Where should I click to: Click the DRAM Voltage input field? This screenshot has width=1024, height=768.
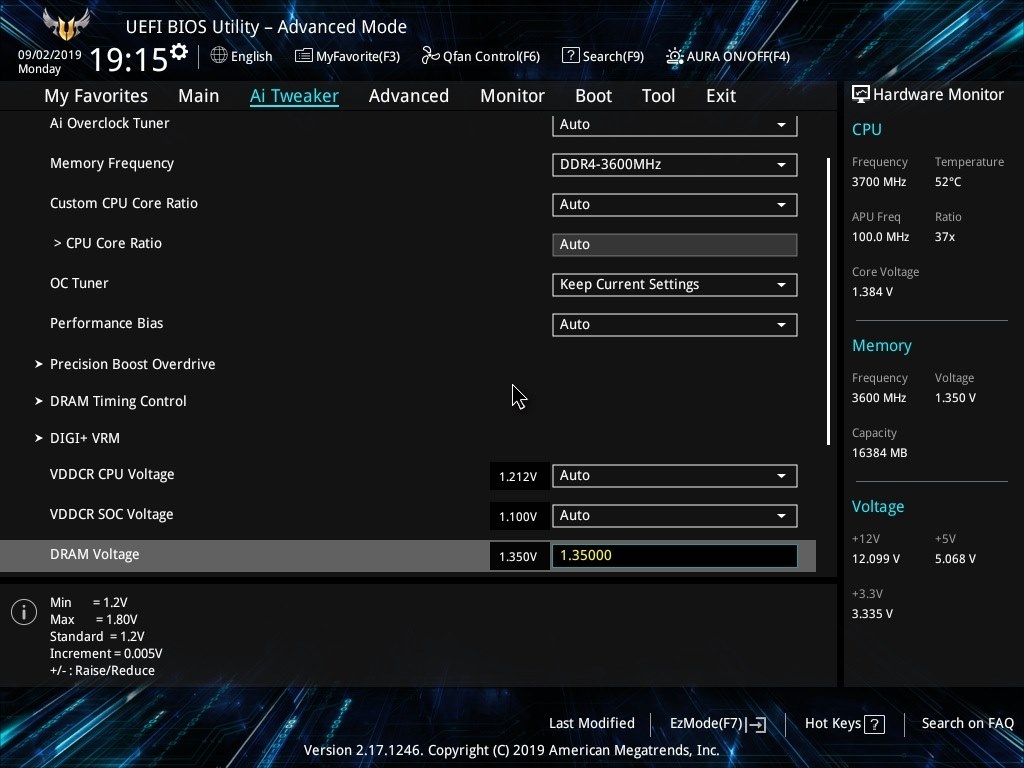675,556
